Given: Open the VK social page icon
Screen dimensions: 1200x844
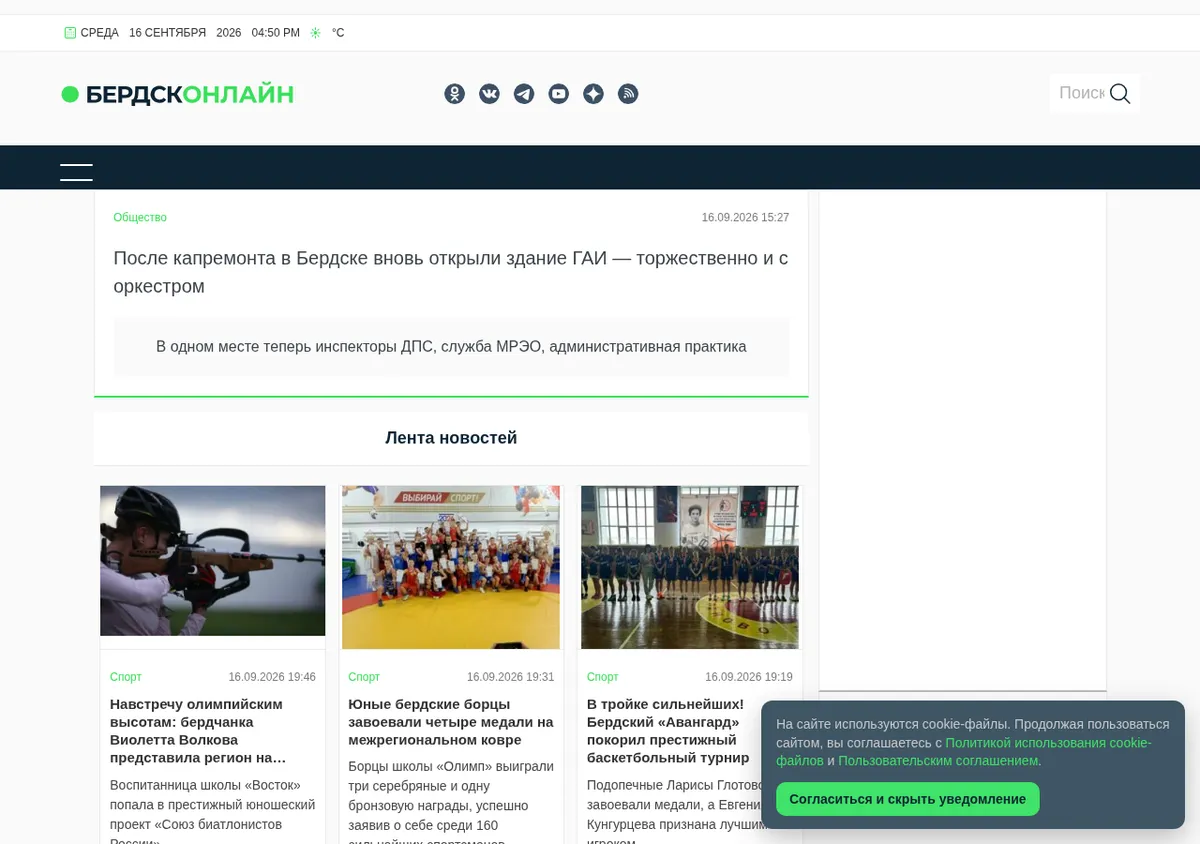Looking at the screenshot, I should (x=489, y=94).
